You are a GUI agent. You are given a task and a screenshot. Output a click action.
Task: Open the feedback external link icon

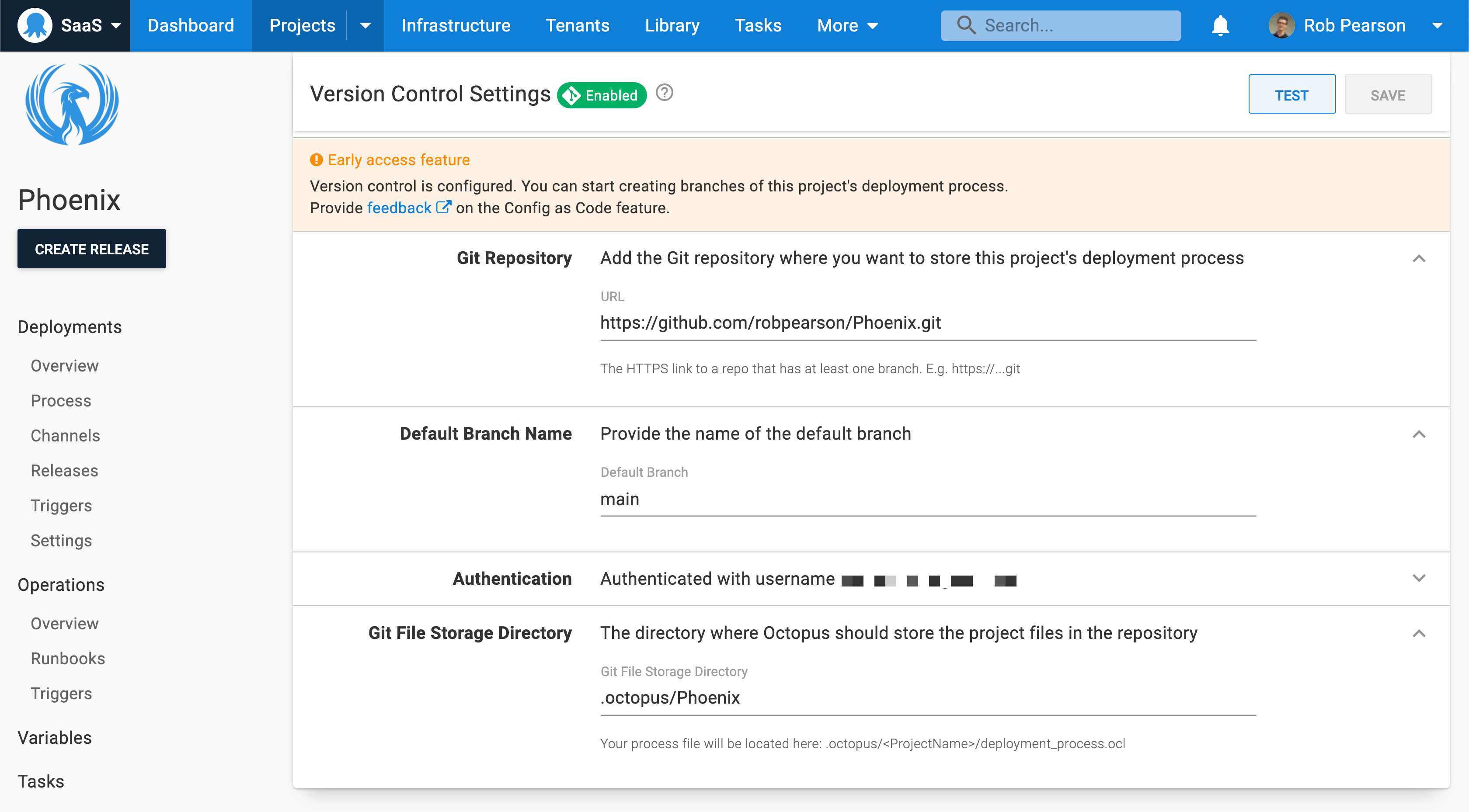(444, 207)
